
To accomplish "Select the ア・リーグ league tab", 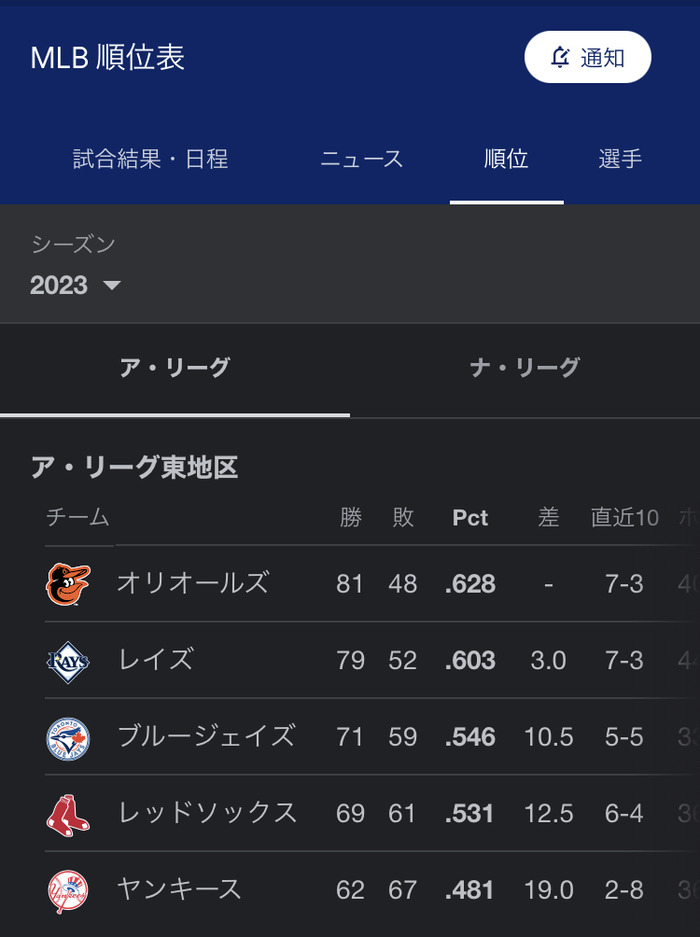I will pos(175,368).
